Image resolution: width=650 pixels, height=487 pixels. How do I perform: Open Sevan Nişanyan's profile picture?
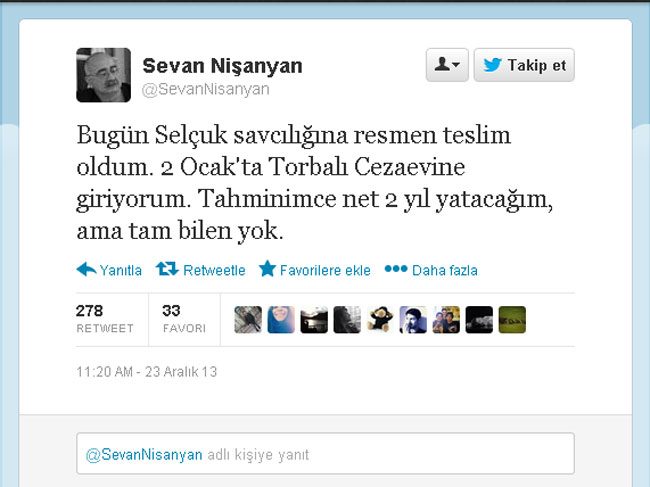104,75
